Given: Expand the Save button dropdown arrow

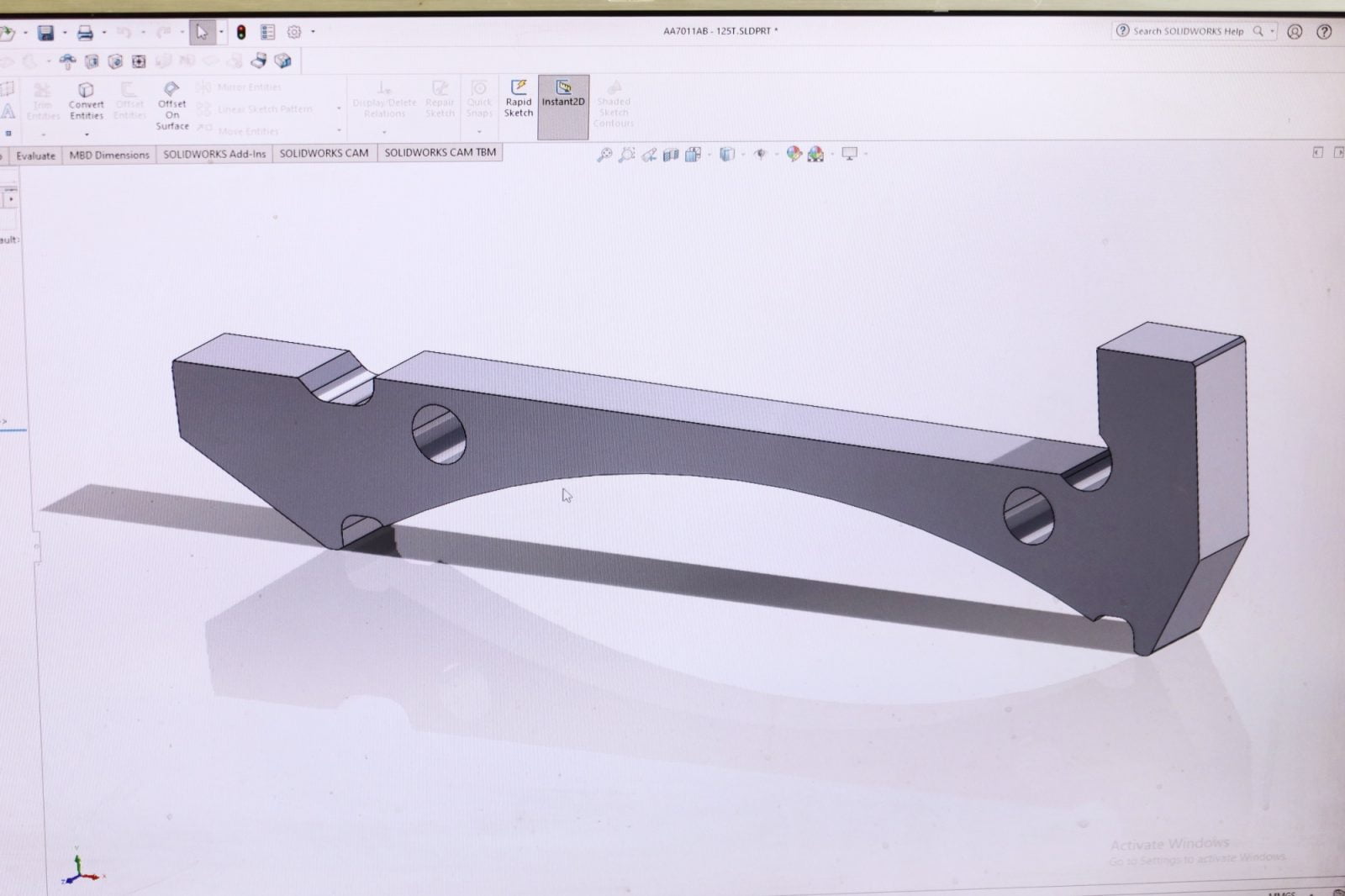Looking at the screenshot, I should [x=64, y=33].
